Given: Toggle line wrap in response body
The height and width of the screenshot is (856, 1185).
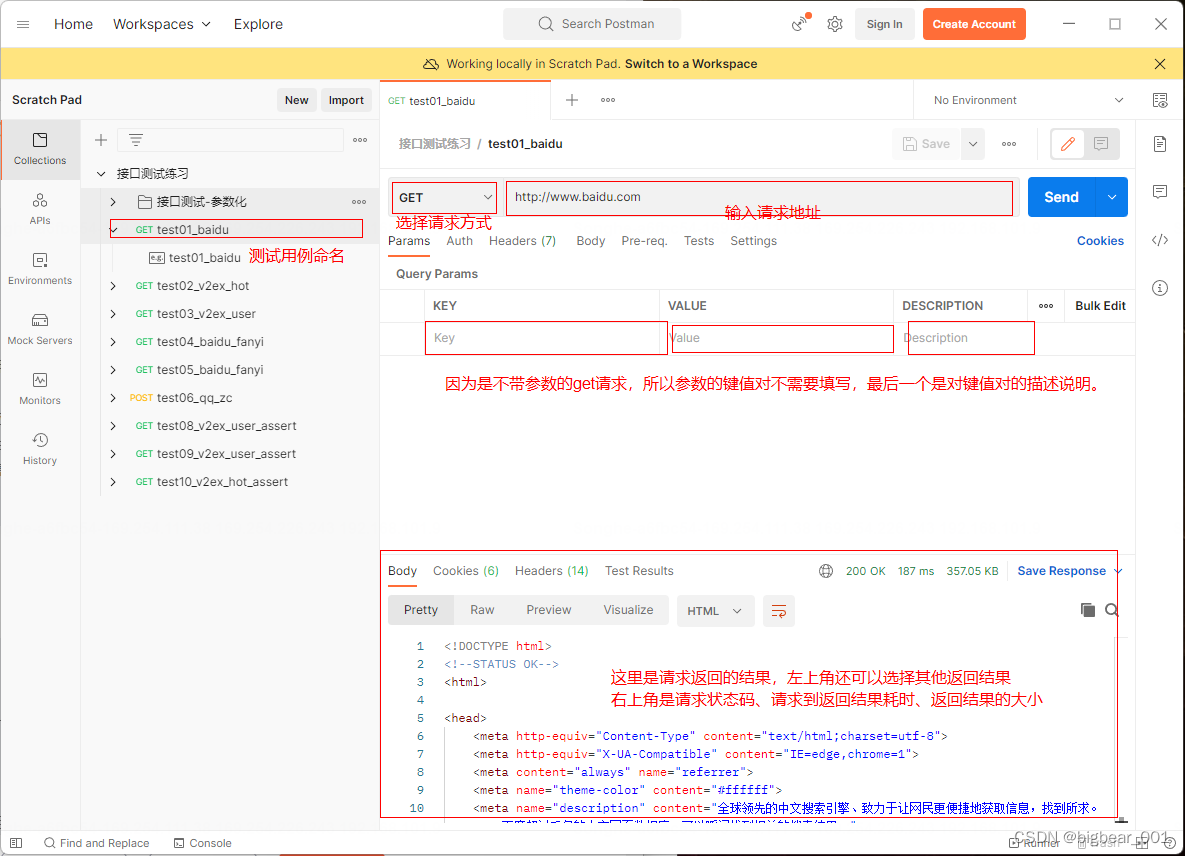Looking at the screenshot, I should click(778, 610).
